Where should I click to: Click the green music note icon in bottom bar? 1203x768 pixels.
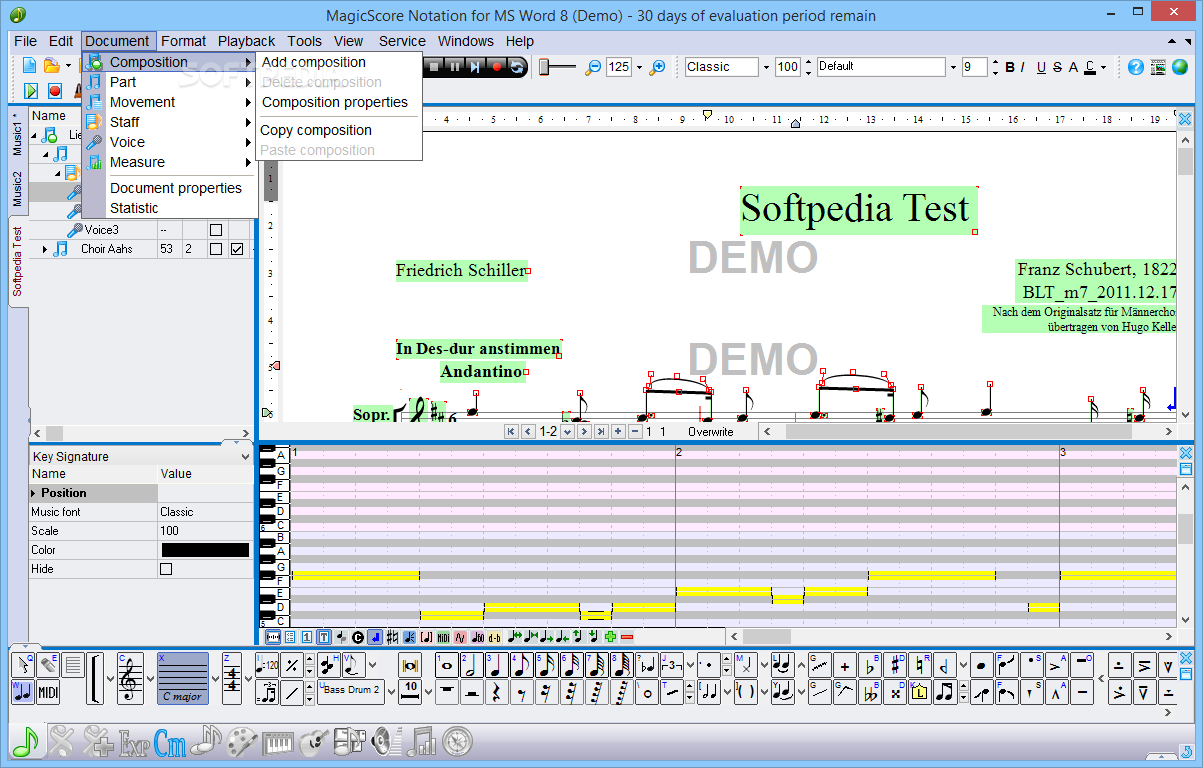click(x=26, y=741)
